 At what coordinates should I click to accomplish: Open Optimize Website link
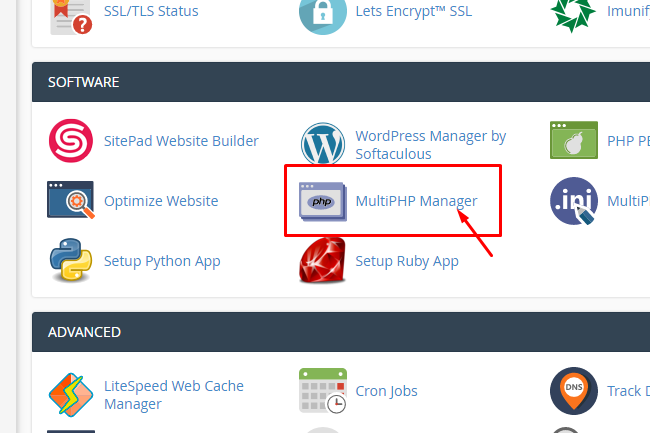point(161,201)
